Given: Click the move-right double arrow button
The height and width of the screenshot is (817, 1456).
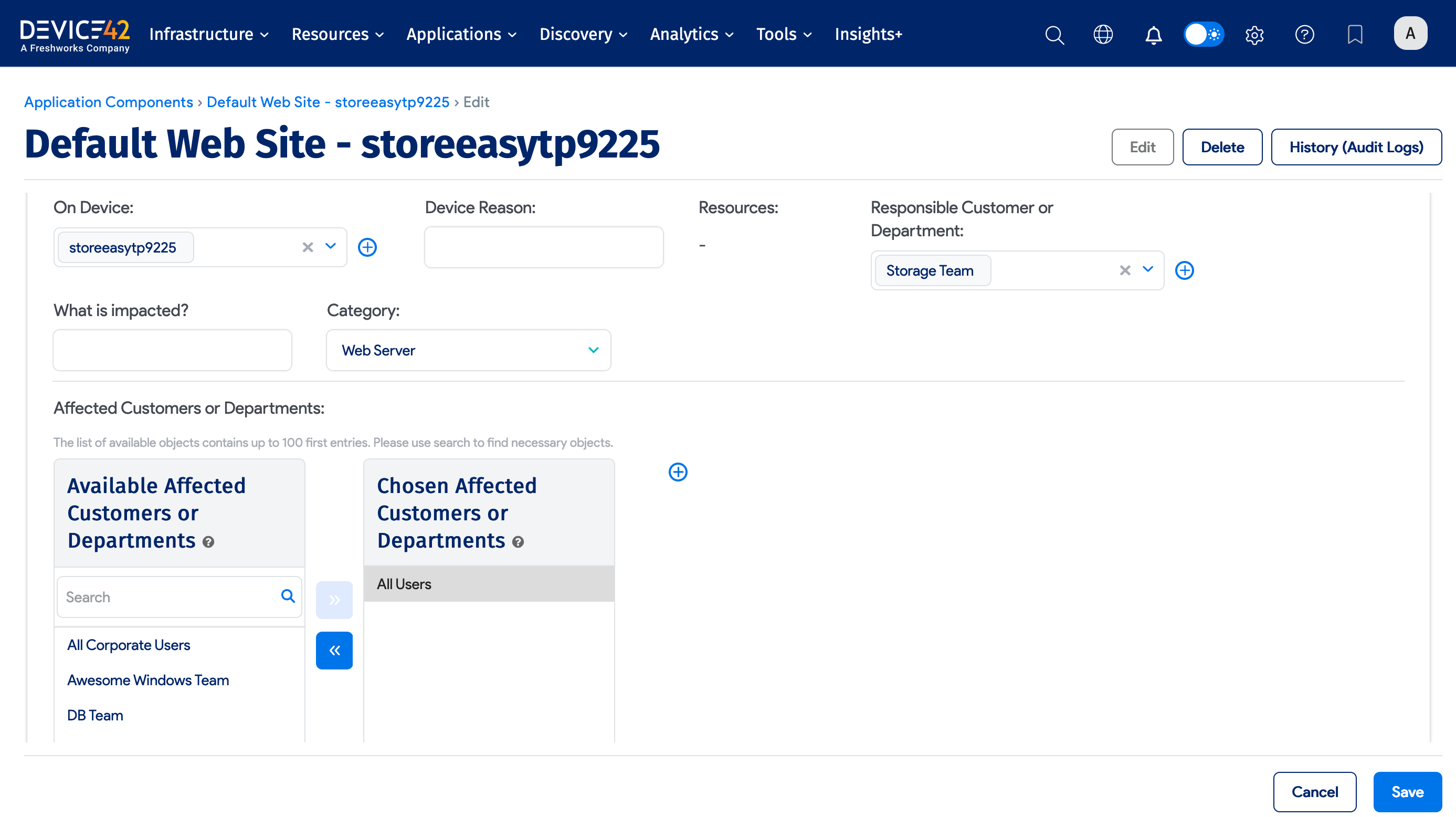Looking at the screenshot, I should [x=334, y=599].
